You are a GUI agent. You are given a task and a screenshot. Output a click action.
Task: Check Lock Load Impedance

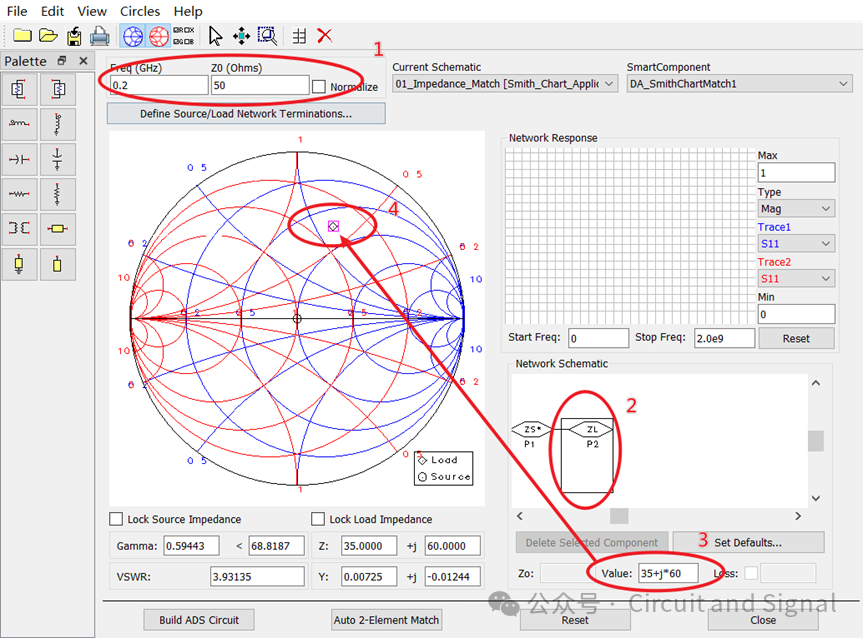pyautogui.click(x=318, y=519)
